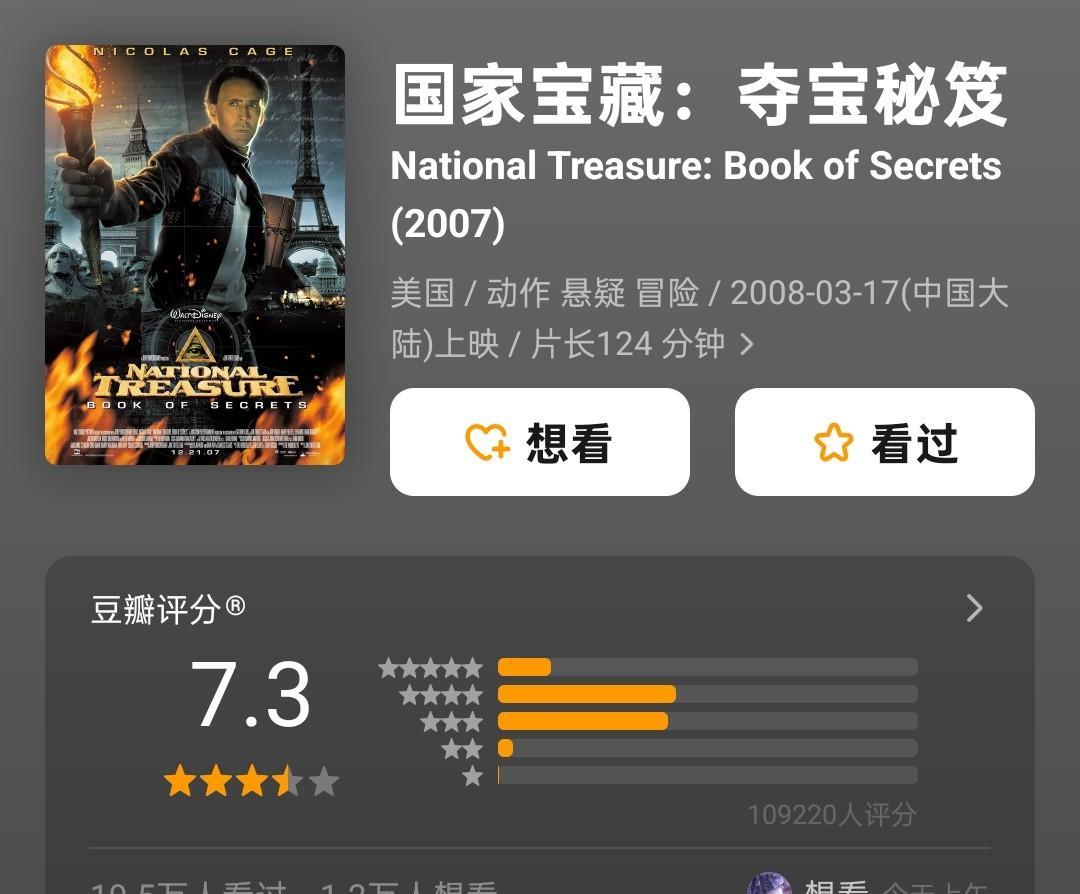Open rating details chevron beside 豆瓣评分

[974, 608]
